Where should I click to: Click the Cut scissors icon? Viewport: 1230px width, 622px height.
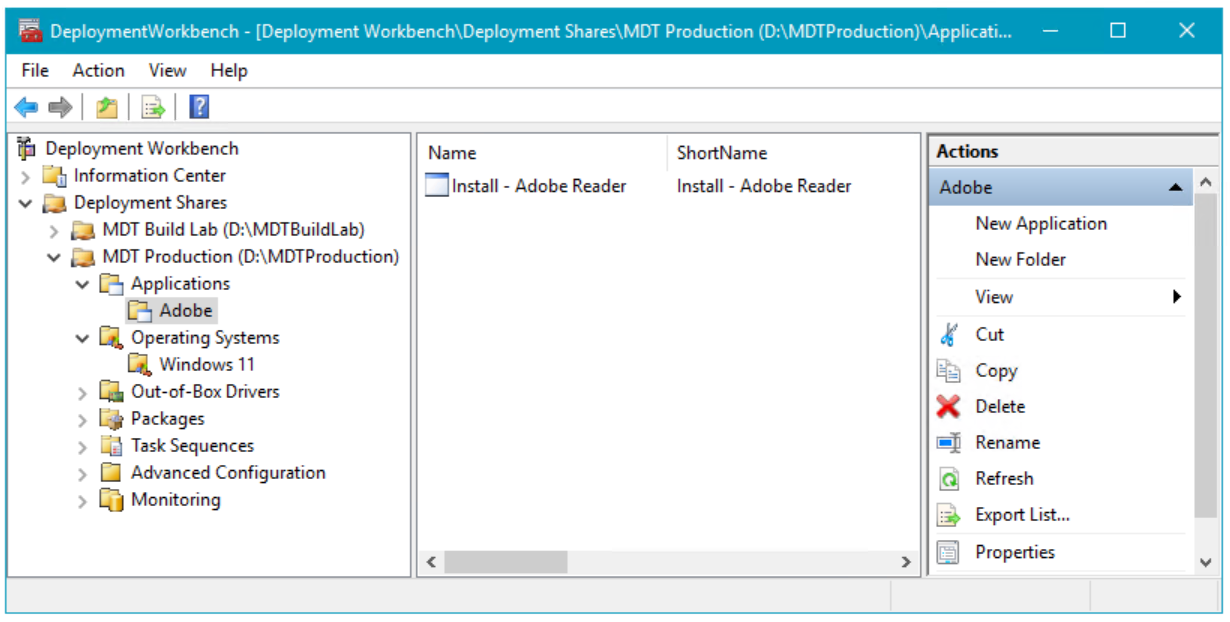[948, 335]
